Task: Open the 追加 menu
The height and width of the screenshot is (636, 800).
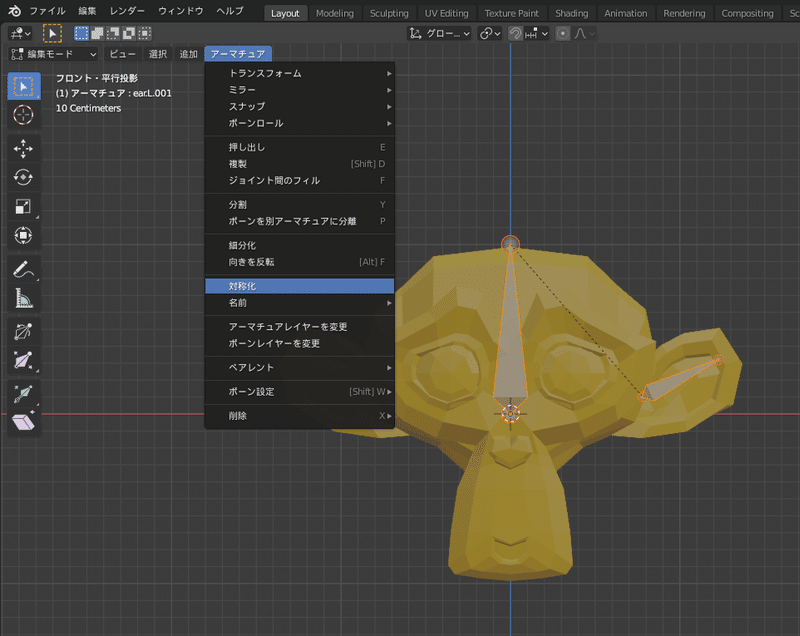Action: (188, 54)
